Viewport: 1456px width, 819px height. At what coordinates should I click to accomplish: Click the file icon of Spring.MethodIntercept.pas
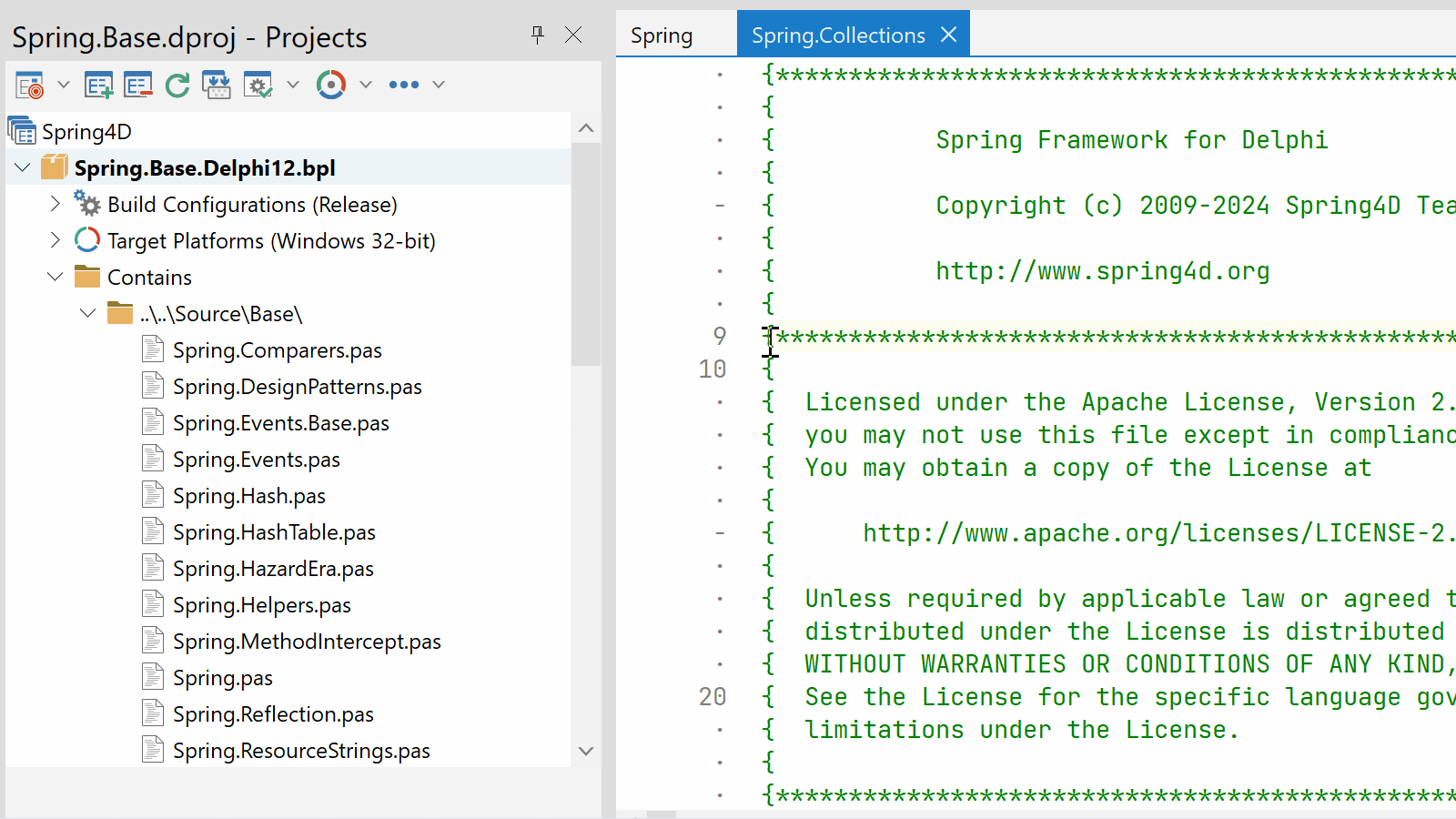pos(153,641)
